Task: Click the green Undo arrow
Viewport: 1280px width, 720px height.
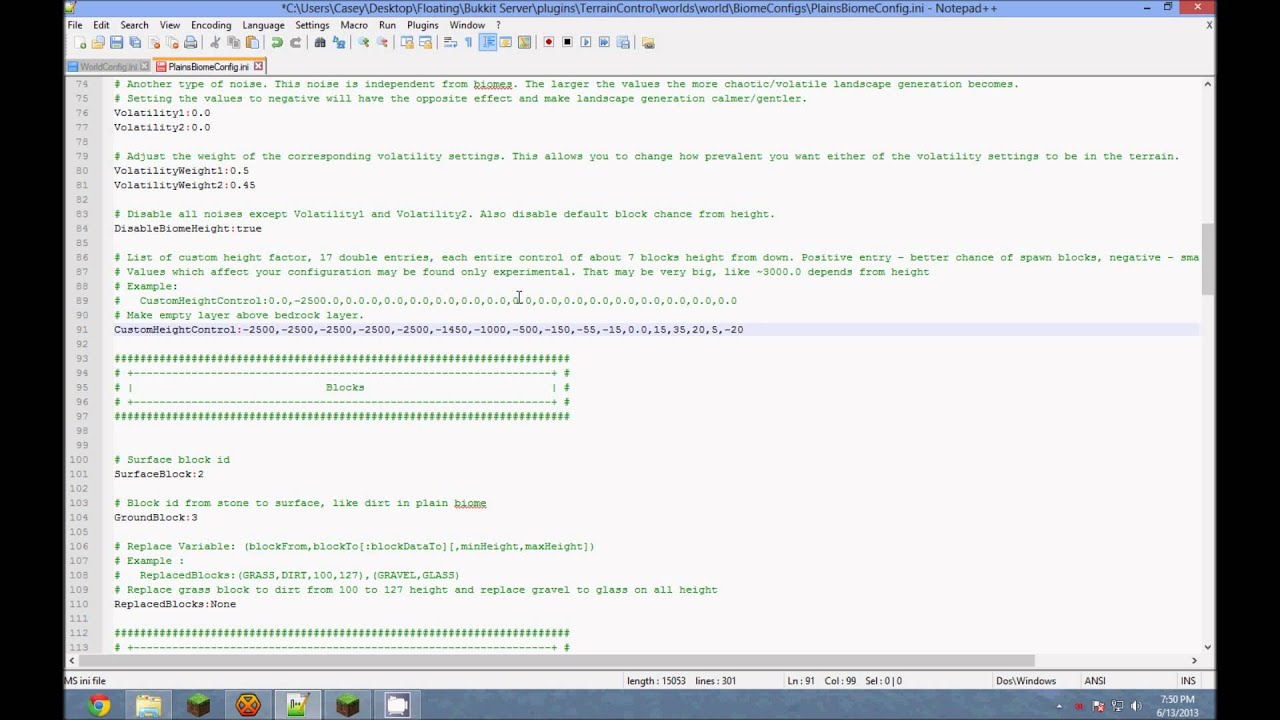Action: click(x=276, y=42)
